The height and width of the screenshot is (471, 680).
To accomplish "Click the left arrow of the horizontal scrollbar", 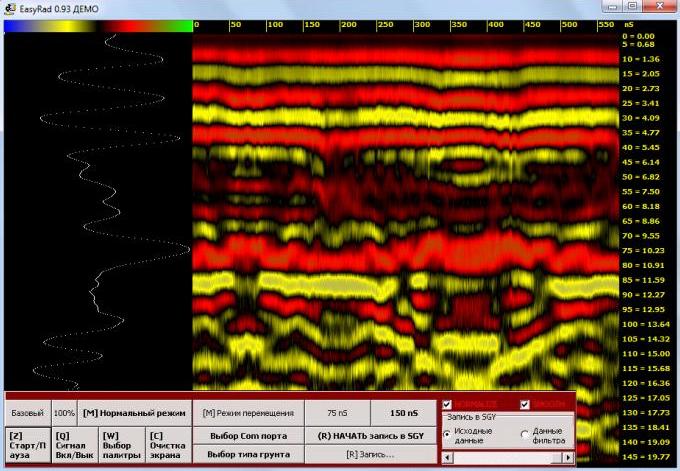I will click(x=447, y=457).
